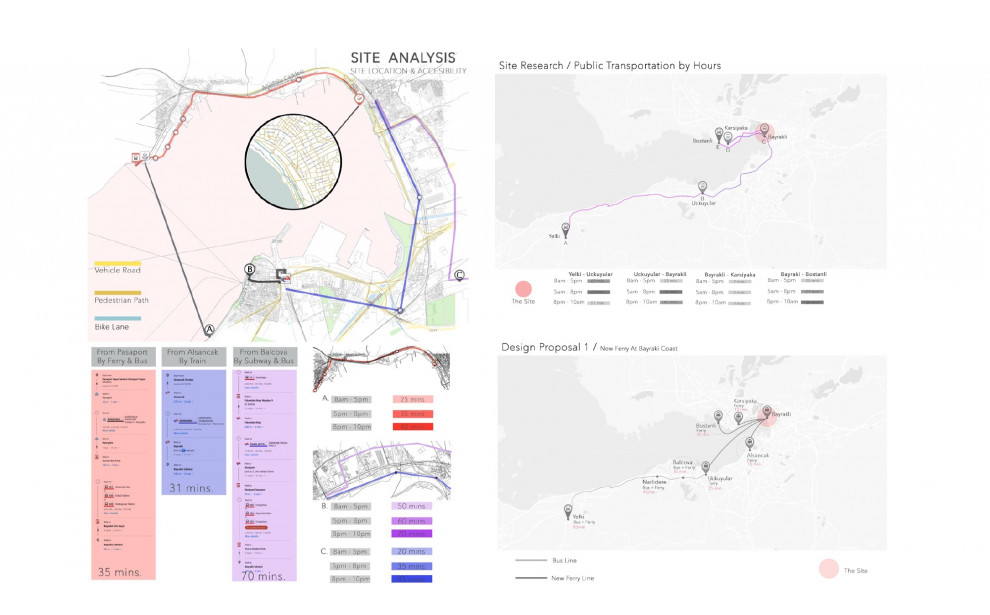Click the red 35 mins swatch for route A
Screen dimensions: 990x615
[x=412, y=414]
